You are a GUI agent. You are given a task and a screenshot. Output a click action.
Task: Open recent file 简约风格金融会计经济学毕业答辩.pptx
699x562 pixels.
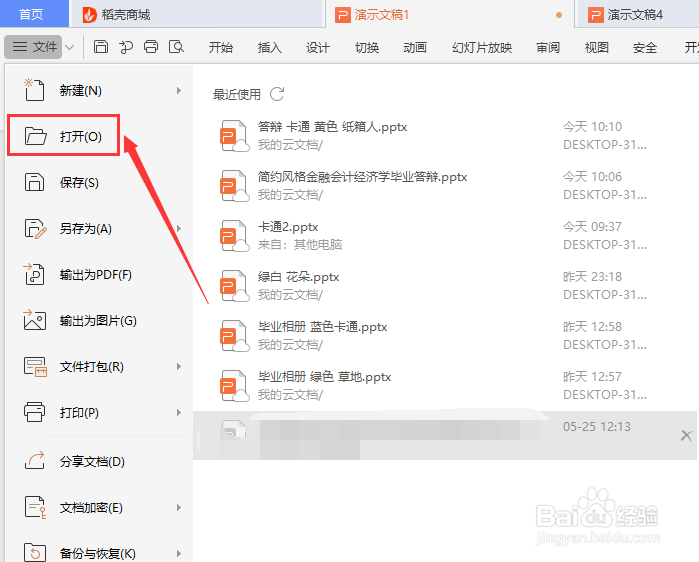[x=446, y=186]
